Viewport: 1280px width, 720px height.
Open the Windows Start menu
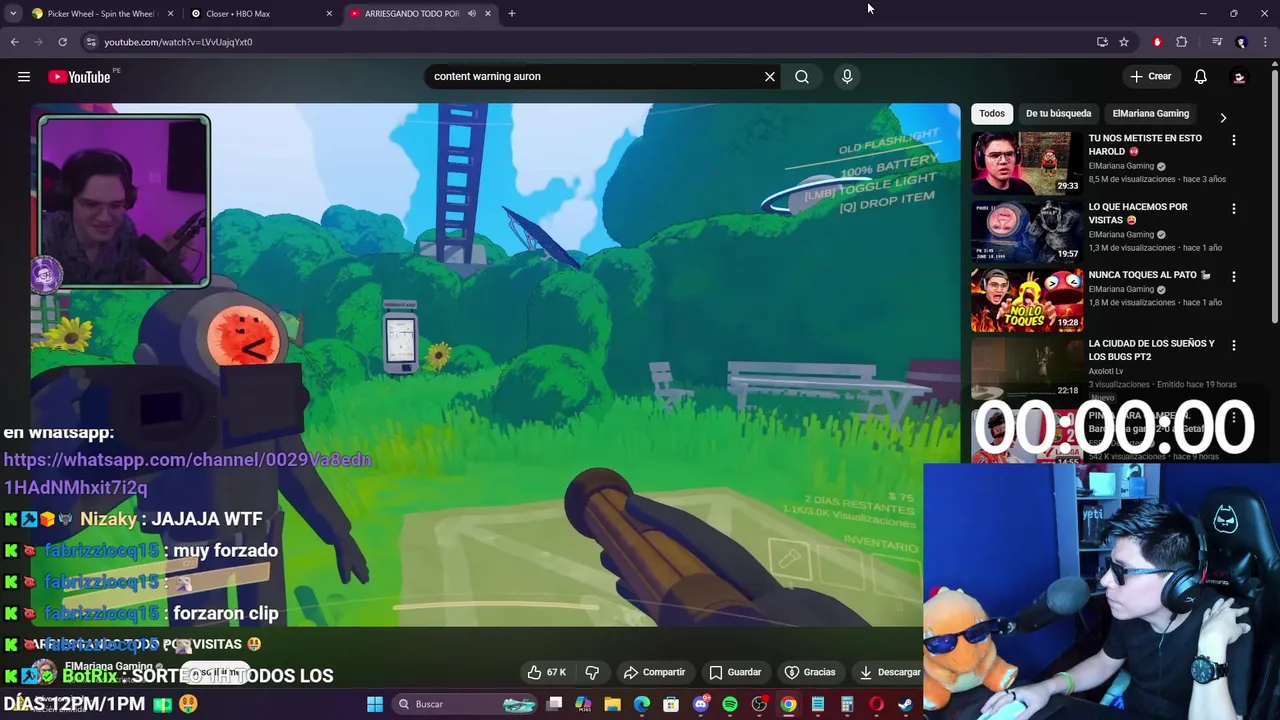375,704
